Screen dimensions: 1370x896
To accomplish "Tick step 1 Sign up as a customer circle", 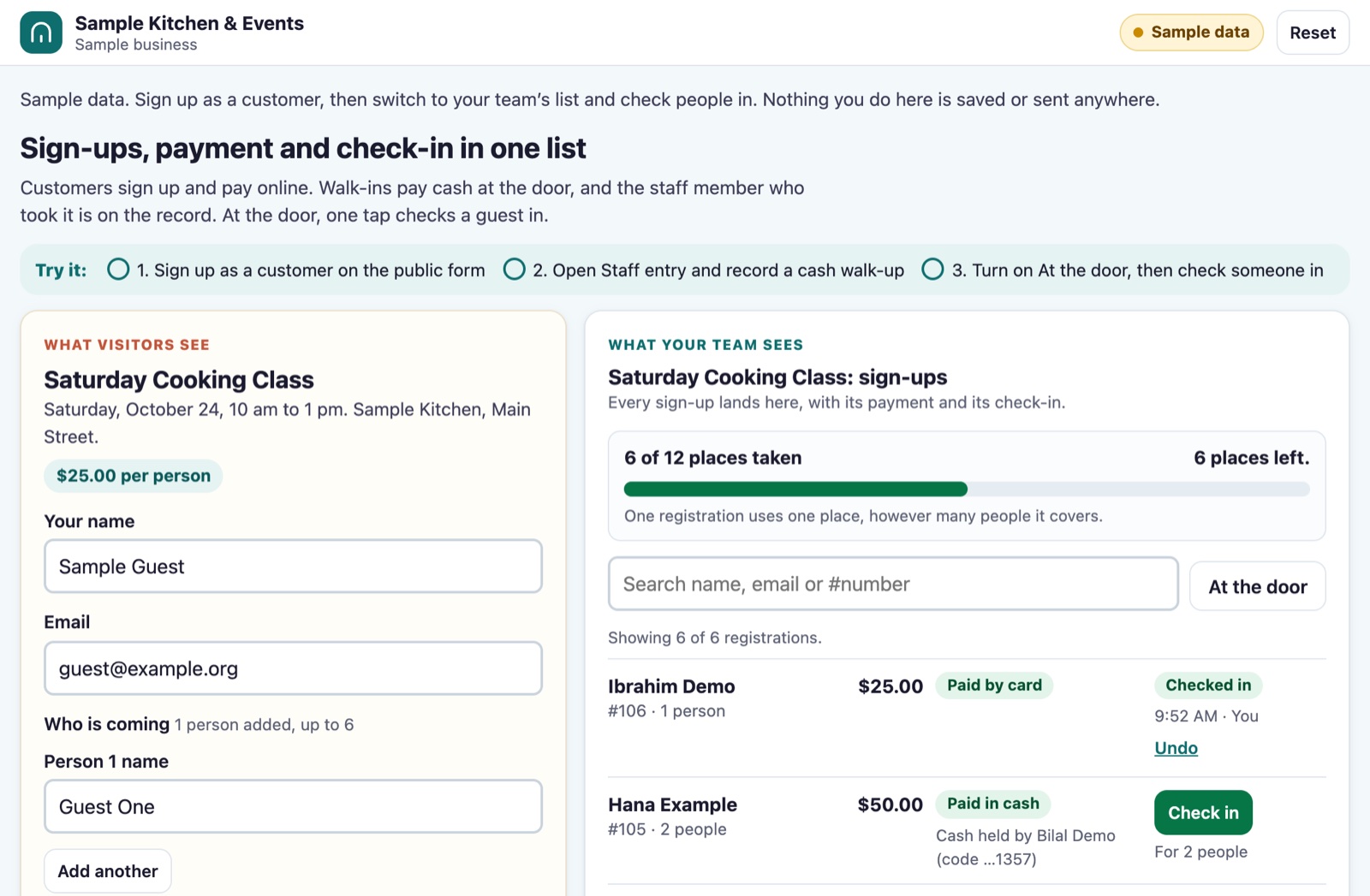I will 118,270.
